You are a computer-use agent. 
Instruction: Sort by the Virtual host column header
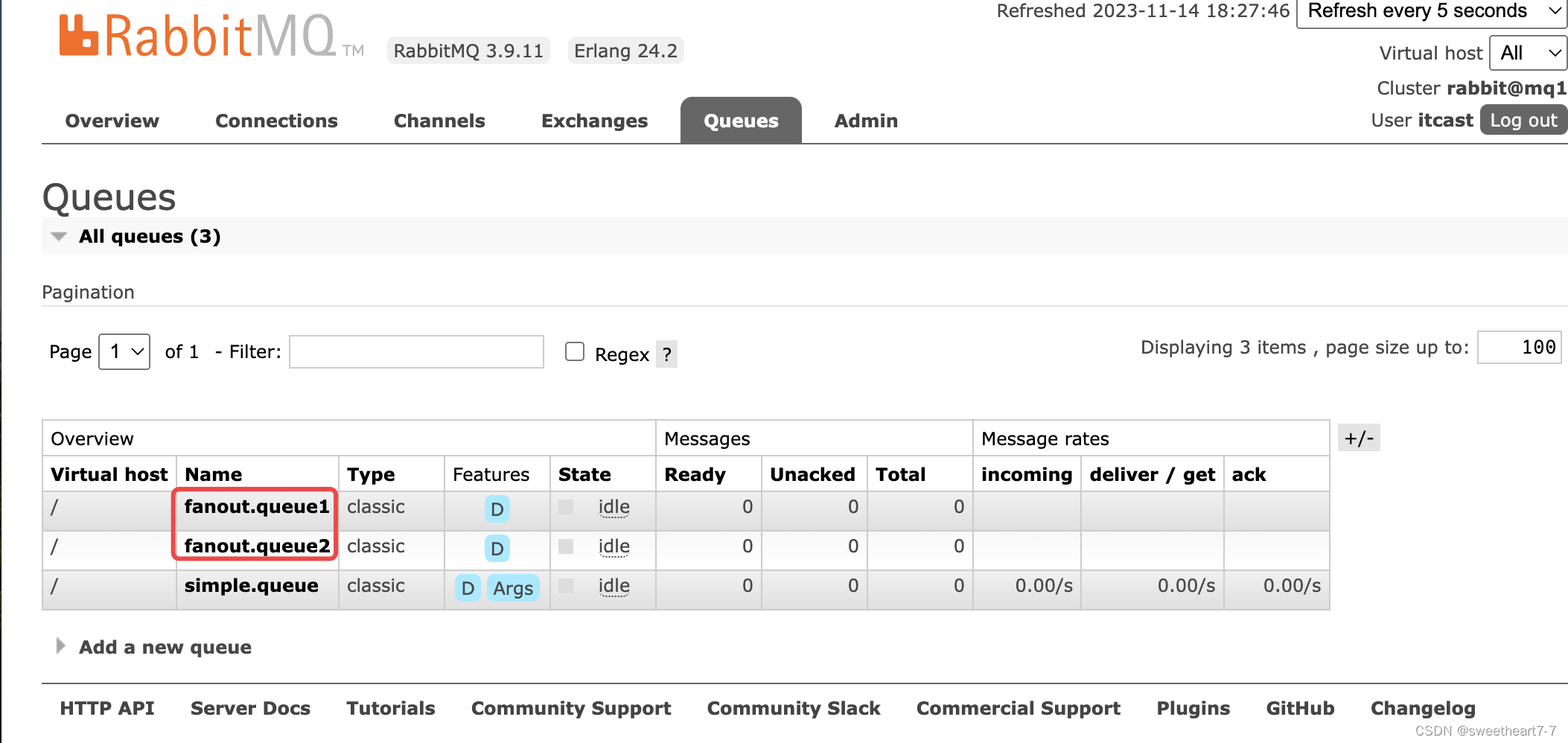[109, 474]
